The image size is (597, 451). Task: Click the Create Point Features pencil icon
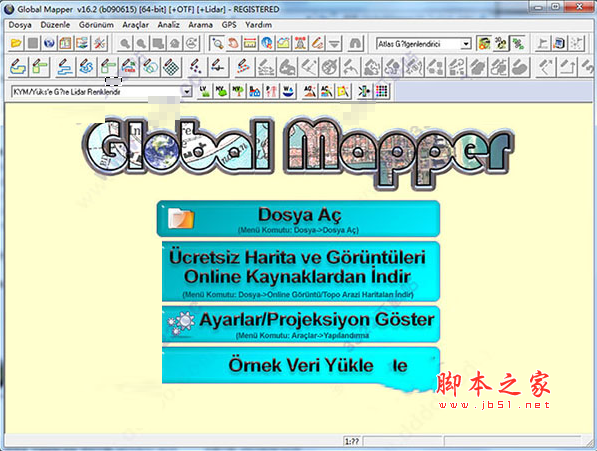[195, 67]
